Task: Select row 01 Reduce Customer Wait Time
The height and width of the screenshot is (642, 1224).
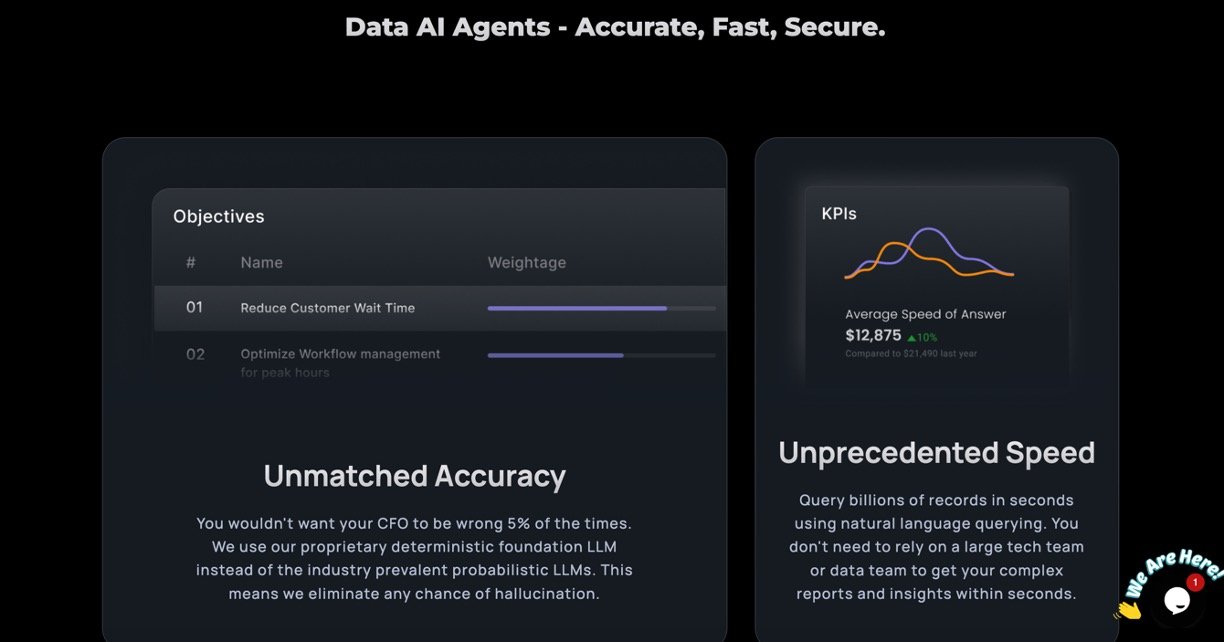Action: tap(327, 308)
